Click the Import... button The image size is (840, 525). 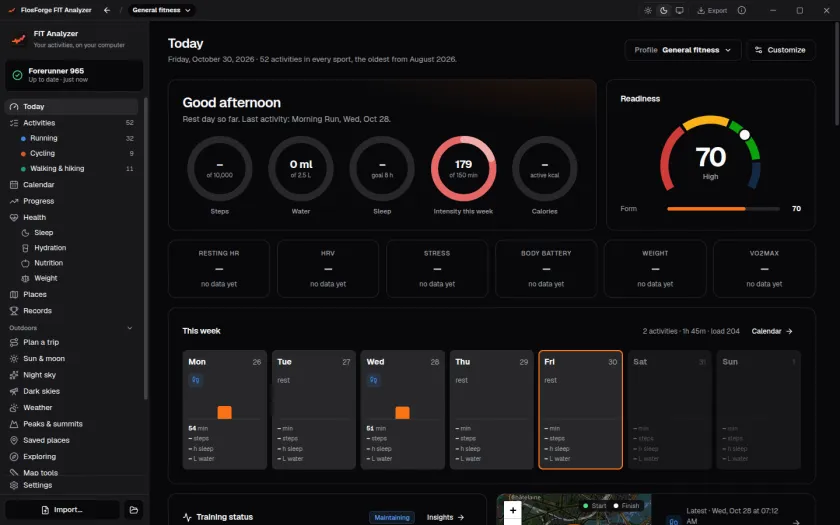63,510
